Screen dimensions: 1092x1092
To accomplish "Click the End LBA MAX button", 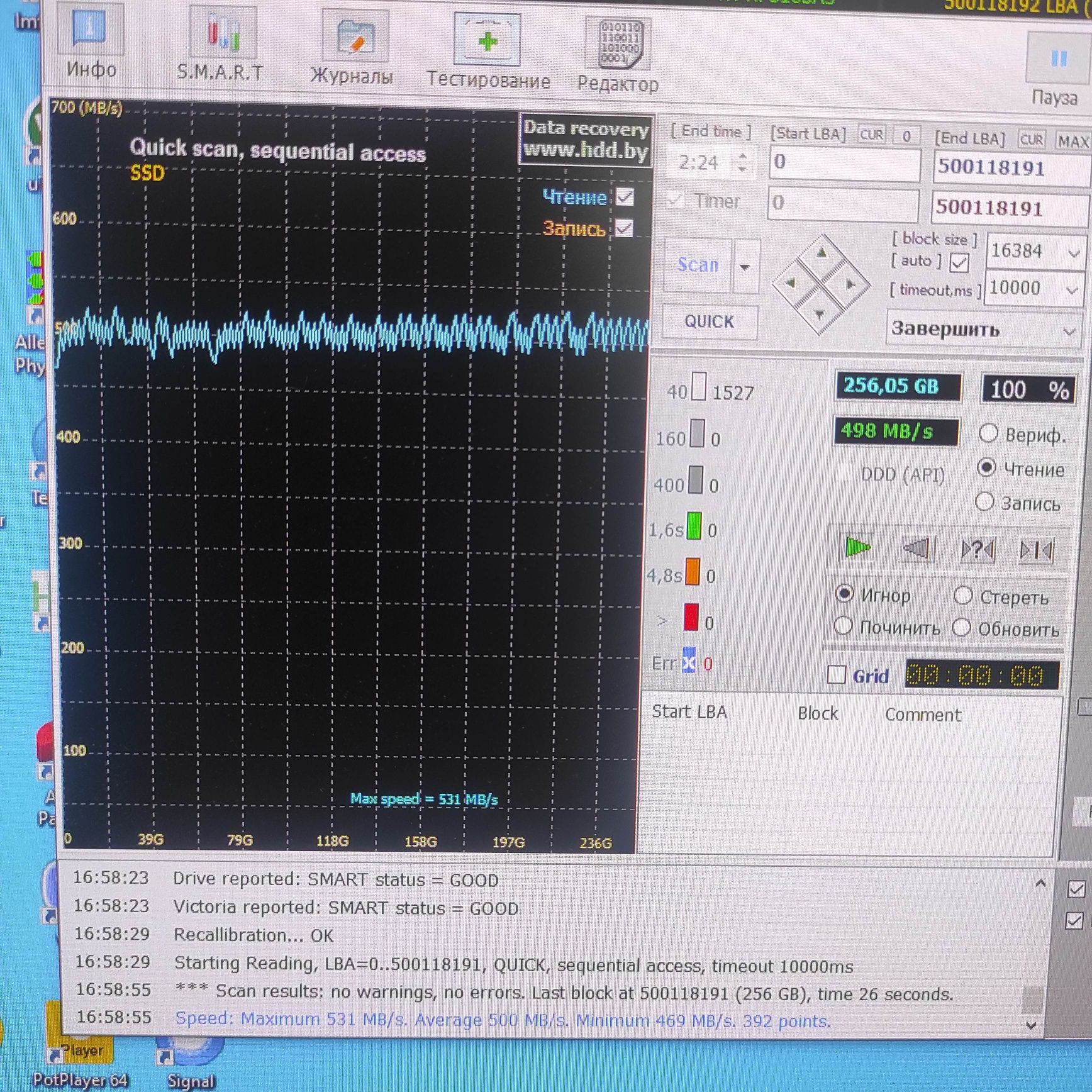I will click(1072, 141).
